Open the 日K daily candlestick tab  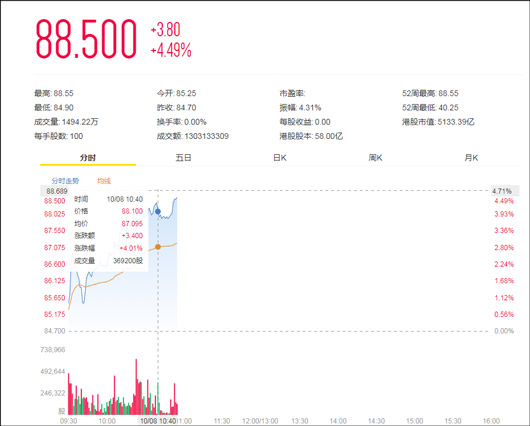coord(280,158)
